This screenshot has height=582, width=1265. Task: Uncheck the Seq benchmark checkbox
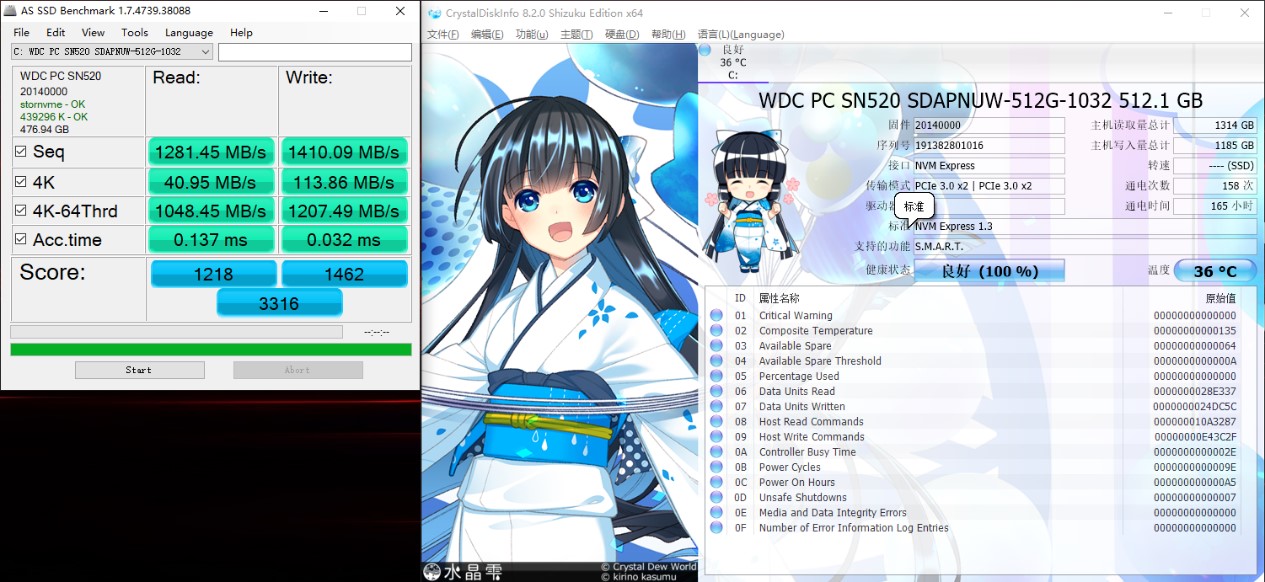(x=21, y=152)
